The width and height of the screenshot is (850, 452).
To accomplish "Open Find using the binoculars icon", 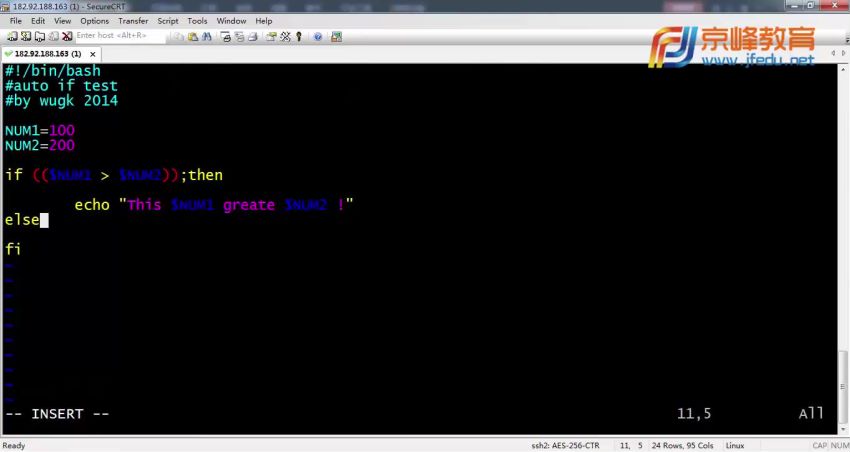I will pos(206,36).
